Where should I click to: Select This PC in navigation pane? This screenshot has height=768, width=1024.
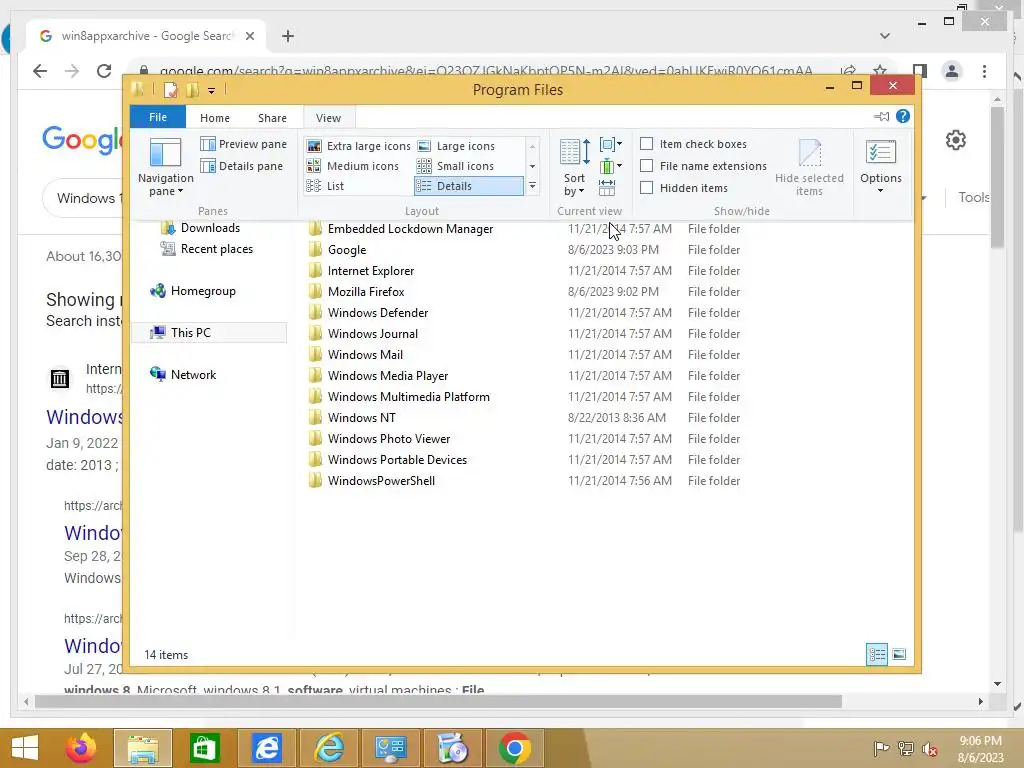coord(209,332)
